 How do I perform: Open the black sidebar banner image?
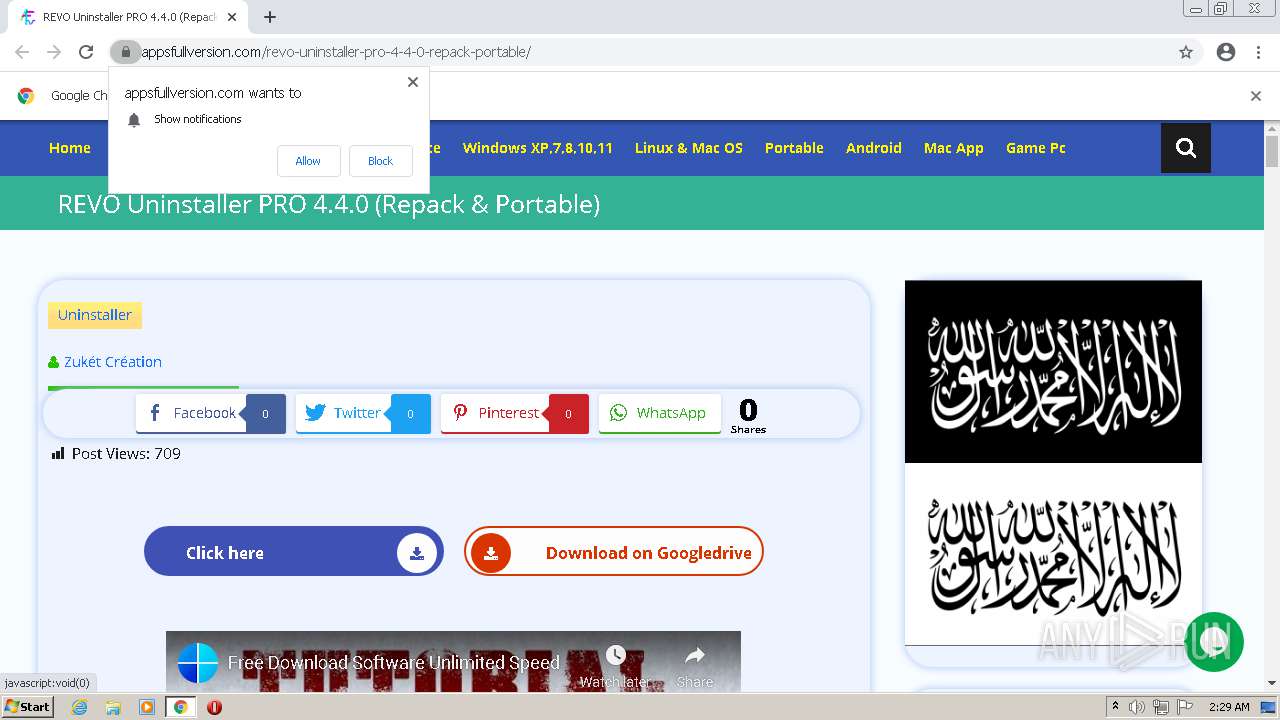pyautogui.click(x=1053, y=371)
